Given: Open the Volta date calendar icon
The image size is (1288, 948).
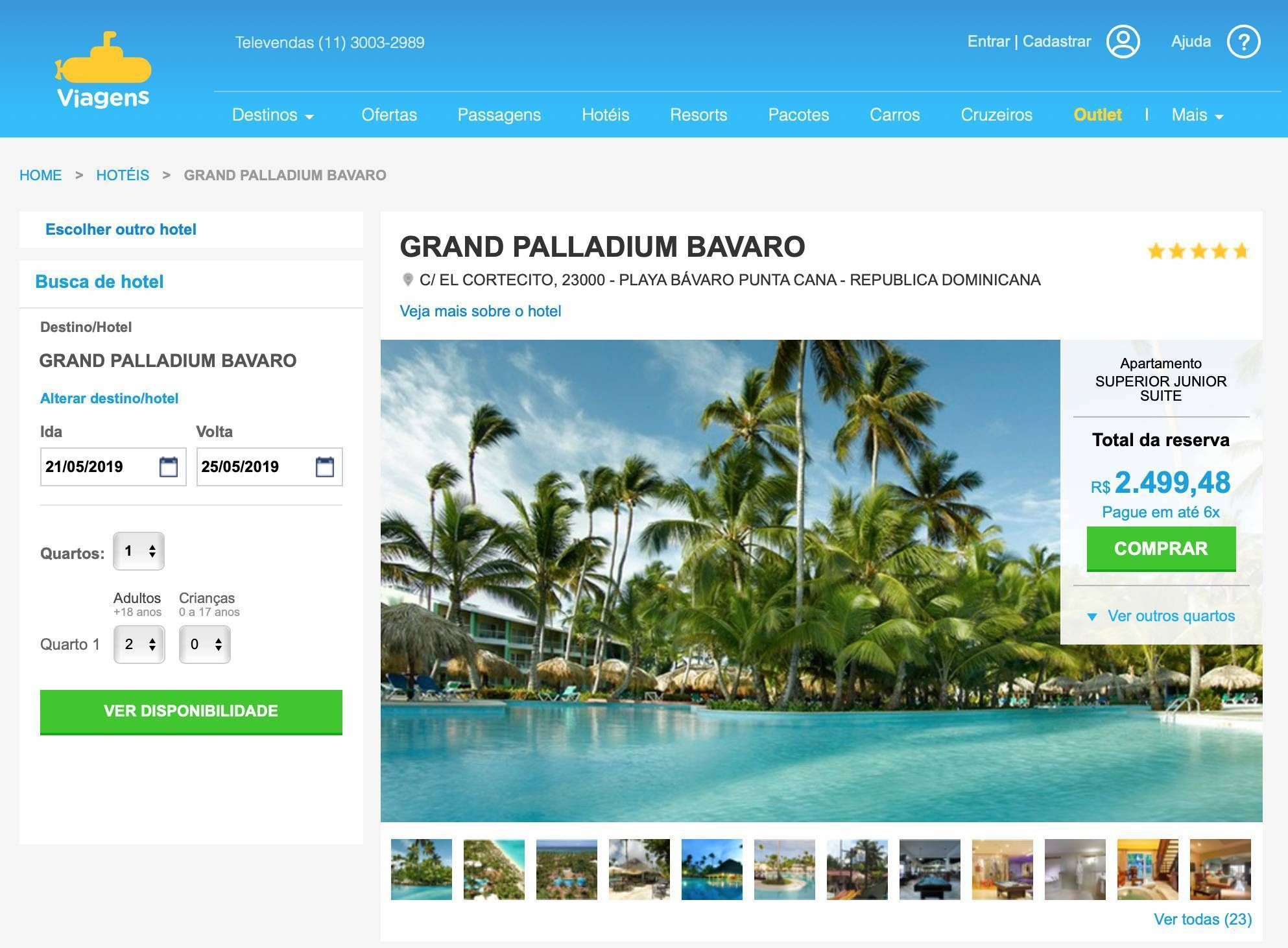Looking at the screenshot, I should tap(325, 467).
